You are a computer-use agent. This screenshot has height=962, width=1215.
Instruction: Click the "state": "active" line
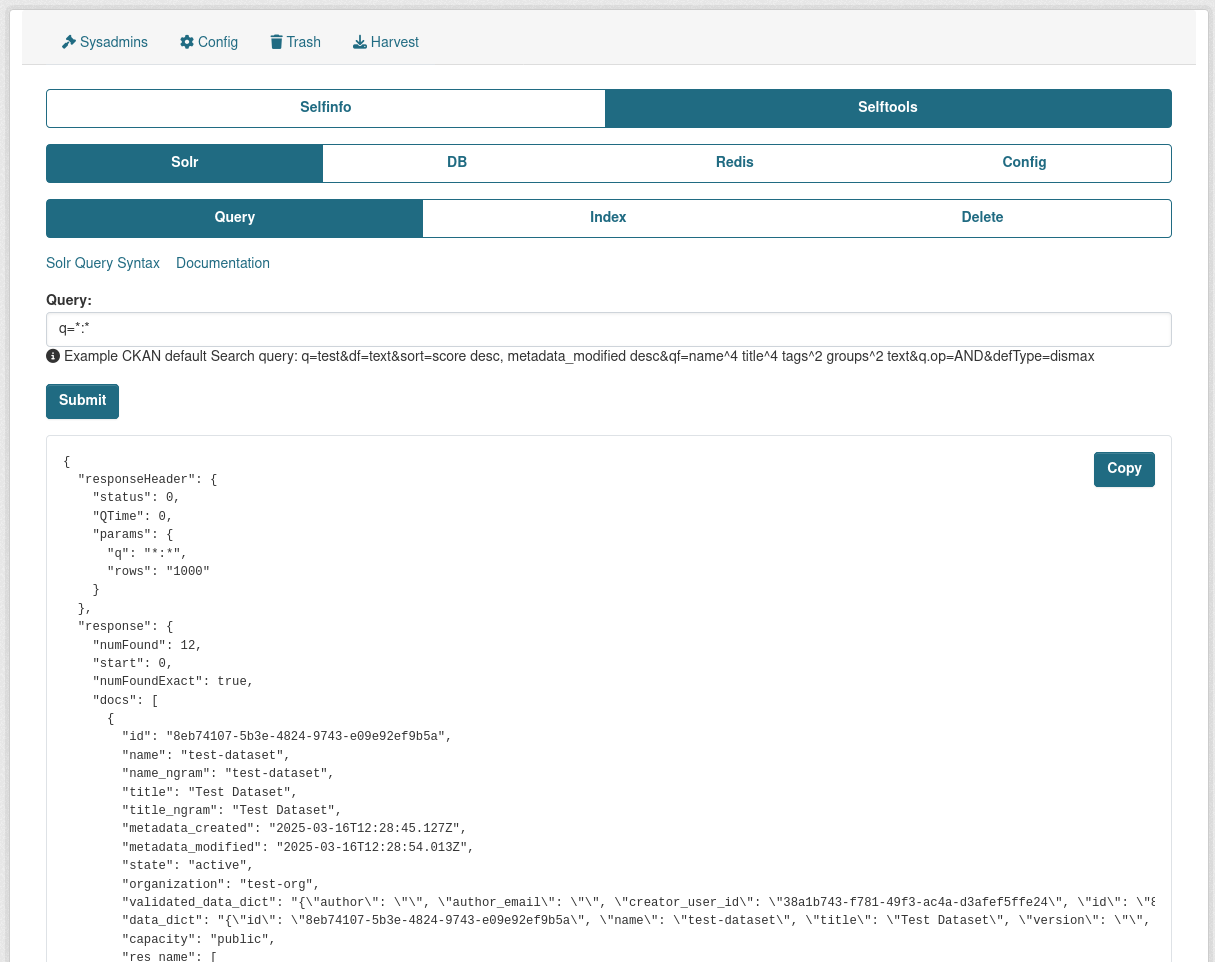pyautogui.click(x=188, y=866)
